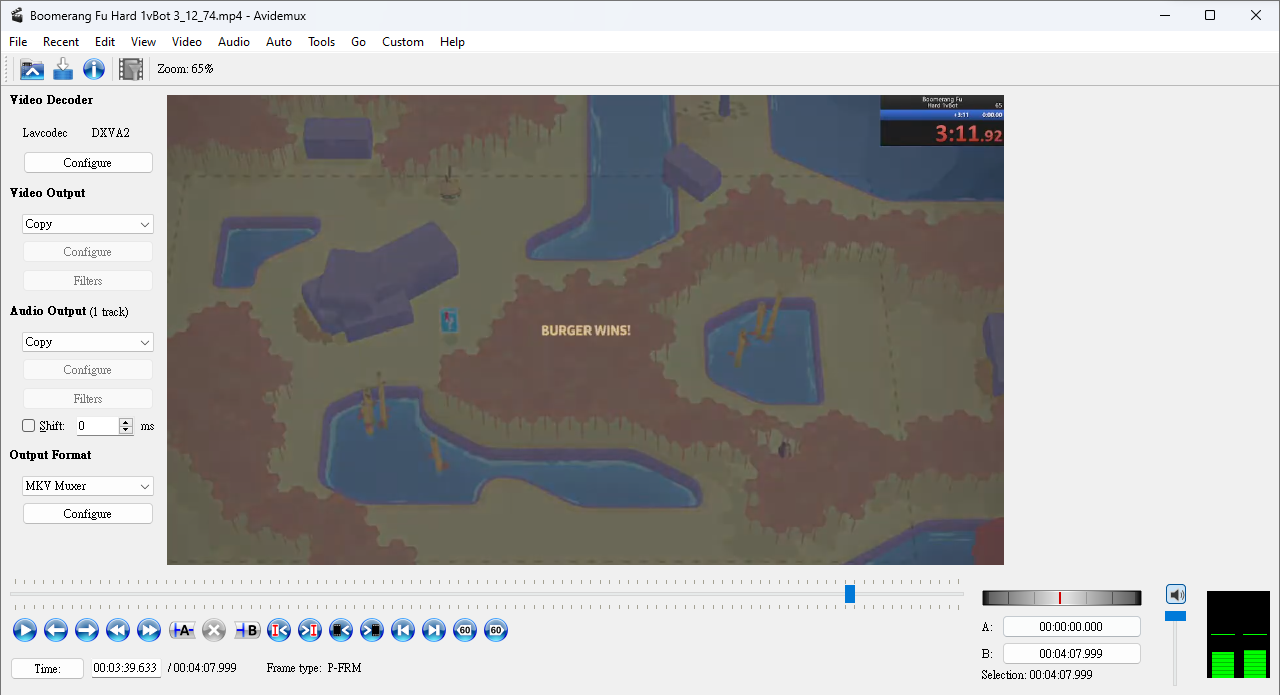Click the fast-forward double-arrow button

click(x=149, y=630)
